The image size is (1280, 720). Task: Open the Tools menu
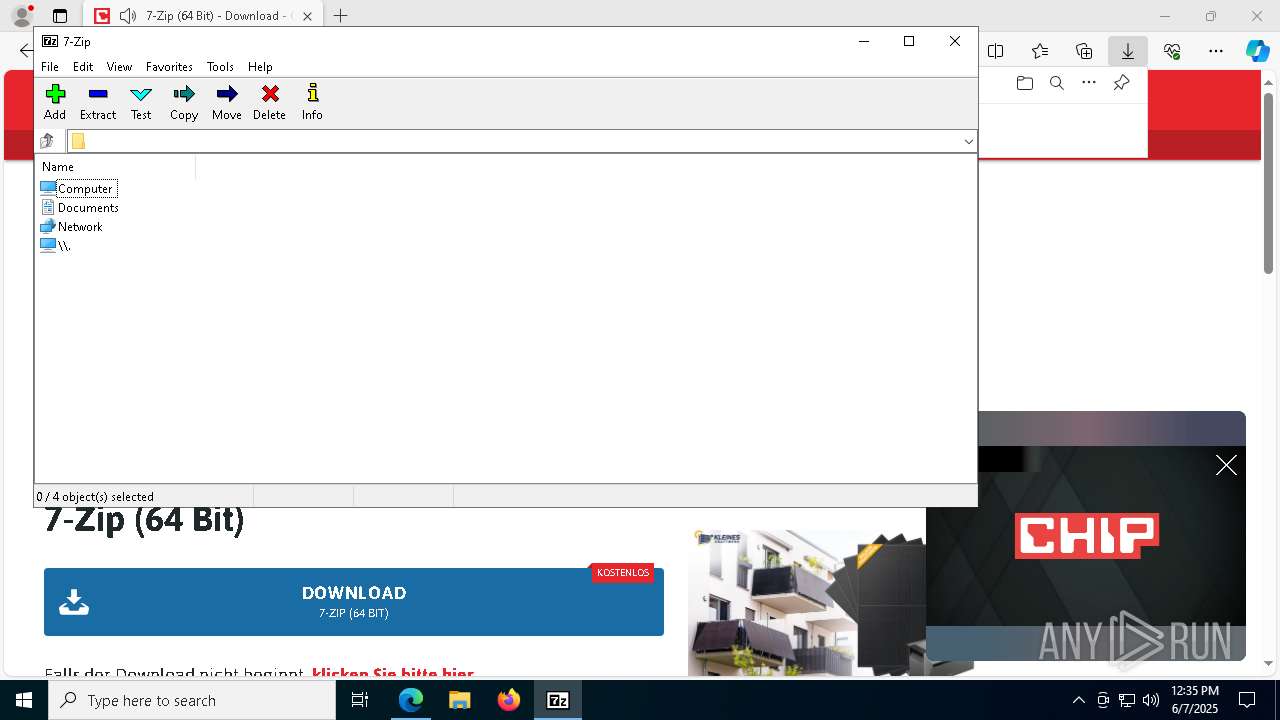[220, 67]
